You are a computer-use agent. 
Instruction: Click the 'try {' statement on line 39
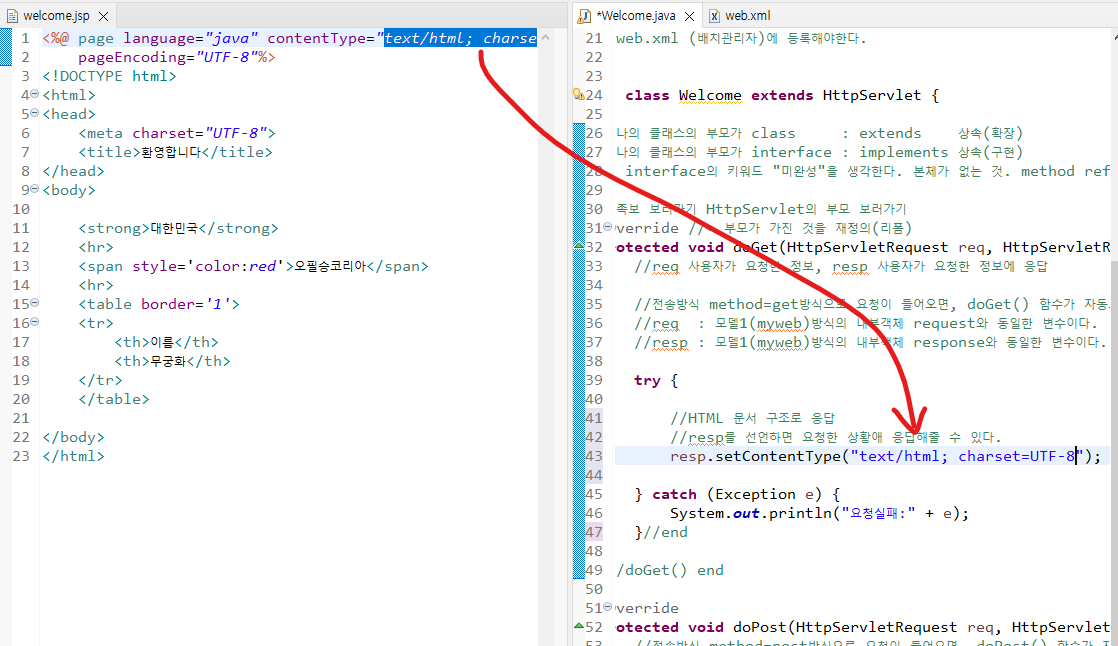[656, 380]
